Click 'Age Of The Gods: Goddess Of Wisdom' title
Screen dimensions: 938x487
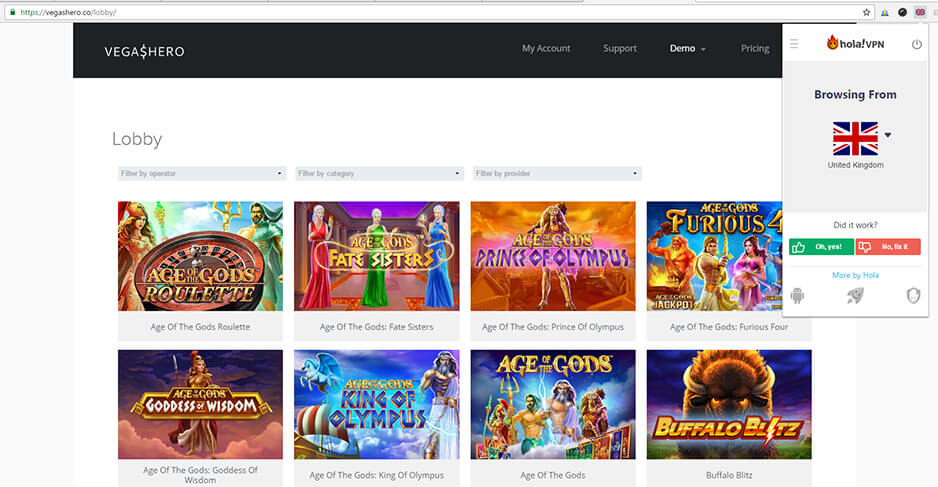point(200,475)
